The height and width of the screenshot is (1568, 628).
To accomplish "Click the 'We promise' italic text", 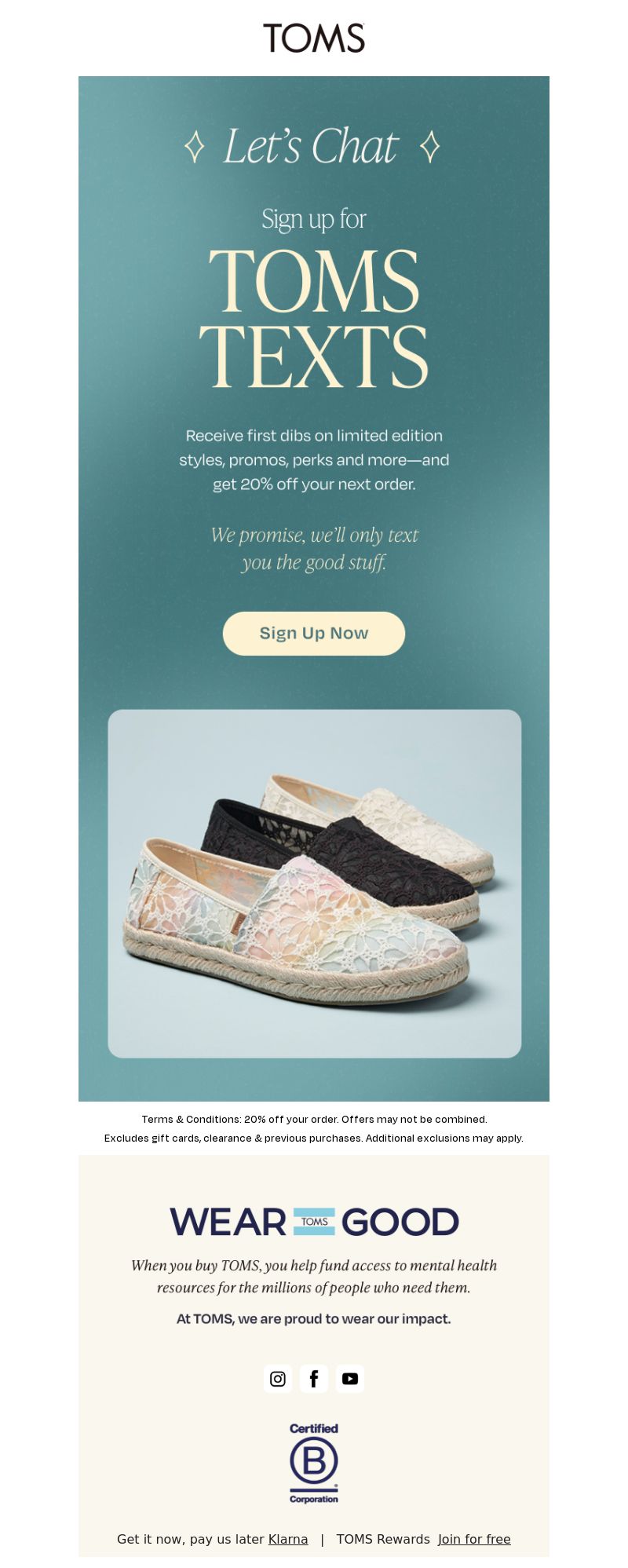I will pyautogui.click(x=314, y=548).
